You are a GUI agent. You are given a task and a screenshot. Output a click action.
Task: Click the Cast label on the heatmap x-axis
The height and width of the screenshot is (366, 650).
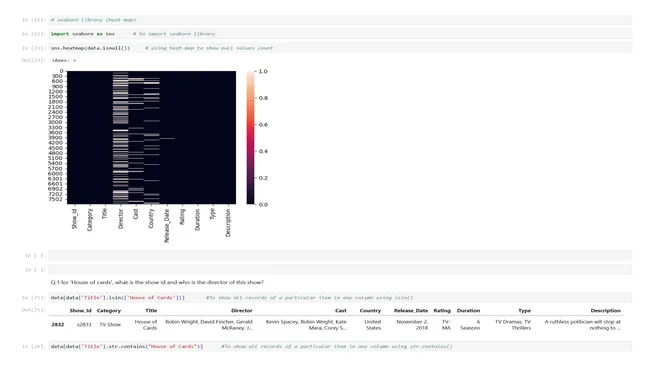136,214
